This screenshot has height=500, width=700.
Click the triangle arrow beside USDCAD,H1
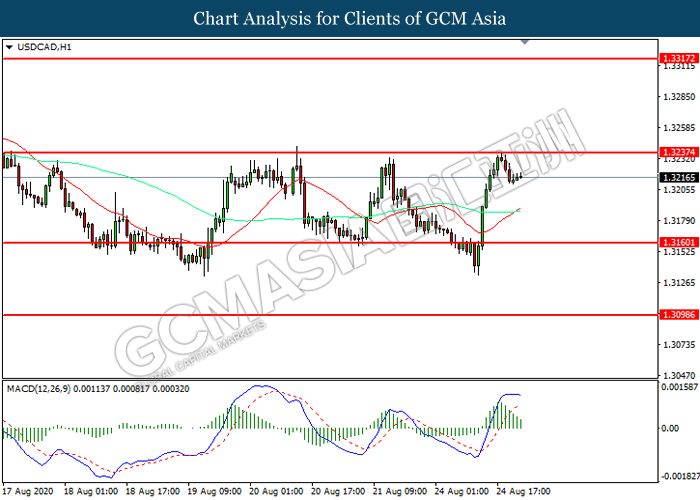(x=9, y=47)
